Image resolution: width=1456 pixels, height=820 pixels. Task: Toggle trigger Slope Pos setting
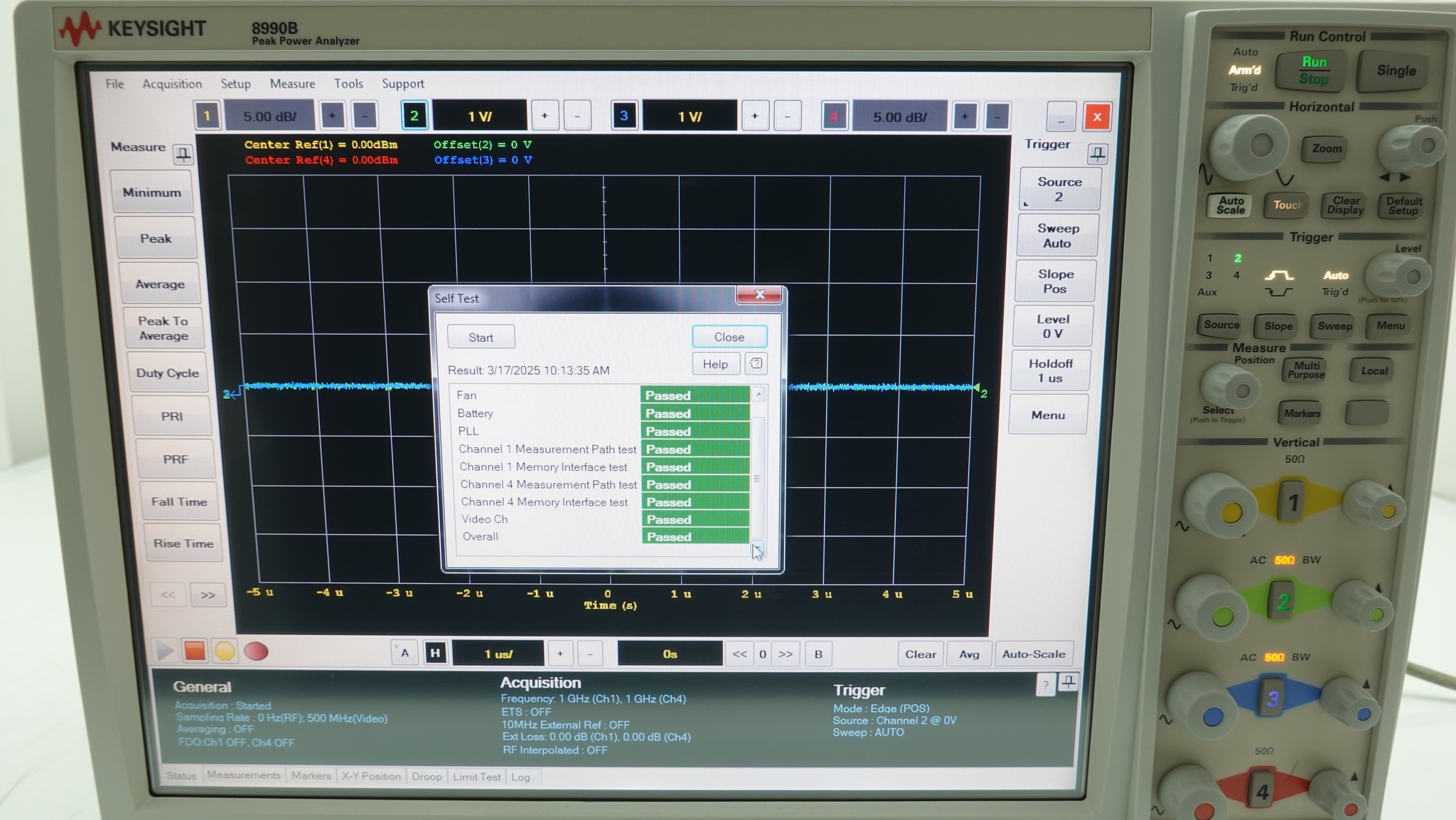[x=1055, y=281]
